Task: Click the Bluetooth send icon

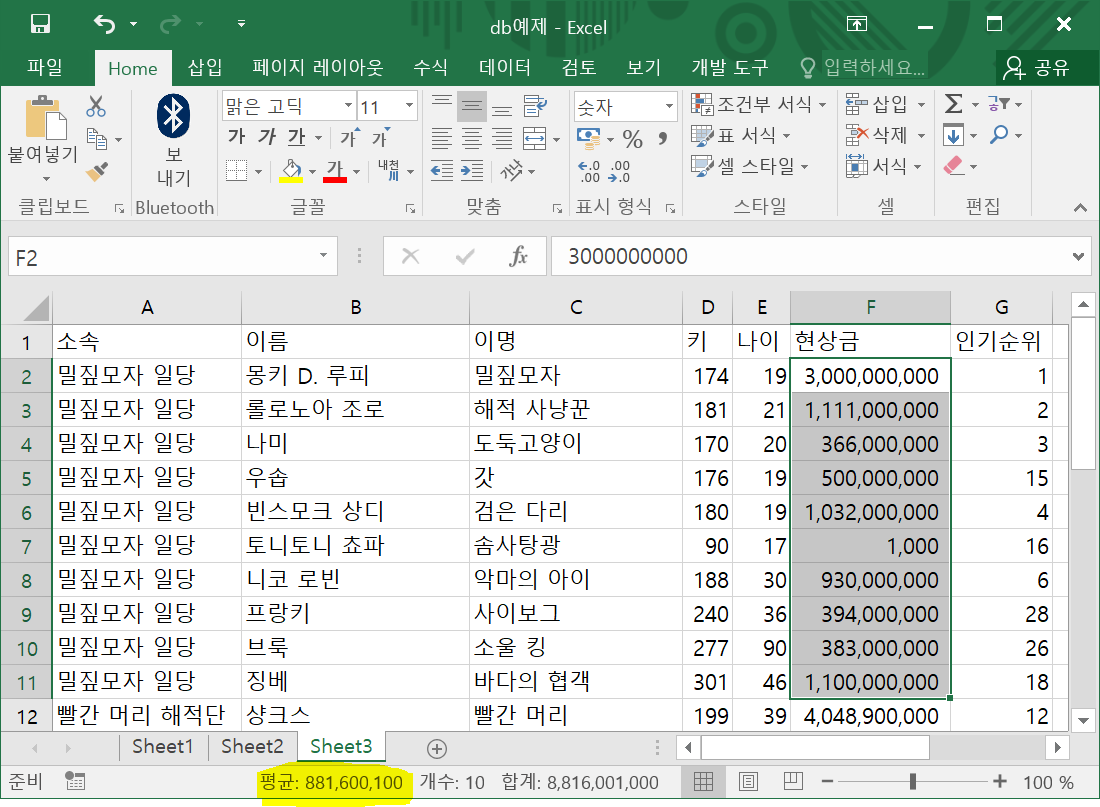Action: tap(173, 116)
